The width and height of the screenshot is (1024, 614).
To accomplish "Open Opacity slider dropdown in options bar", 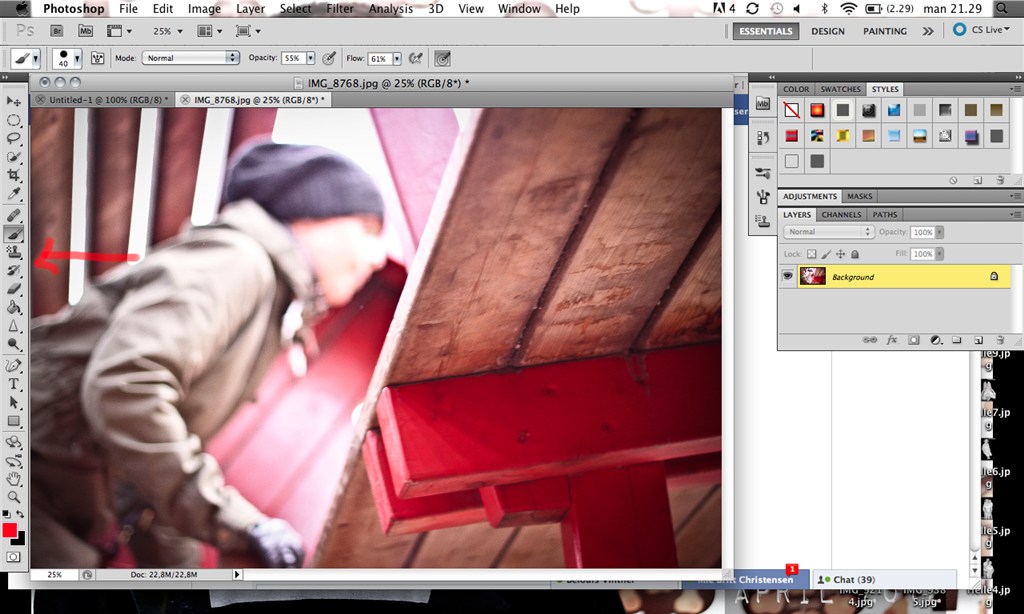I will (310, 58).
